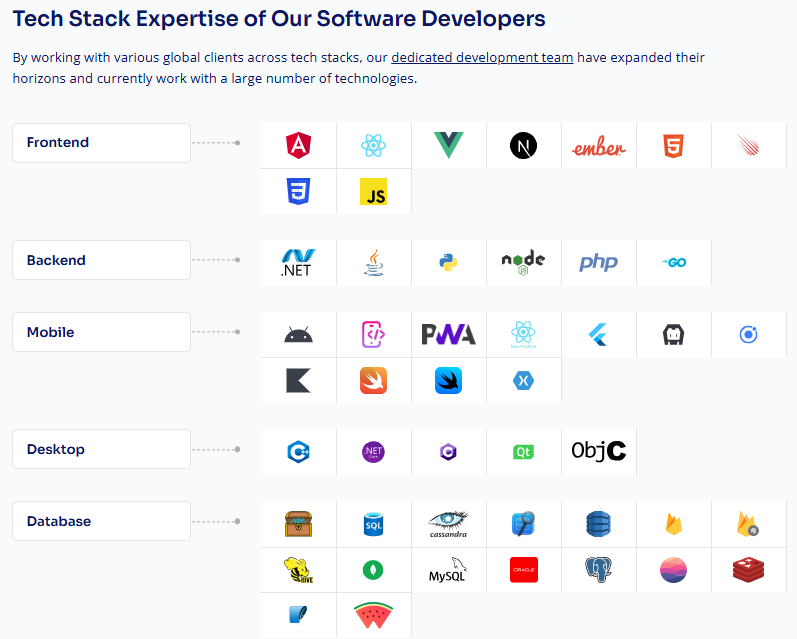Click the red Oracle database icon

point(523,569)
